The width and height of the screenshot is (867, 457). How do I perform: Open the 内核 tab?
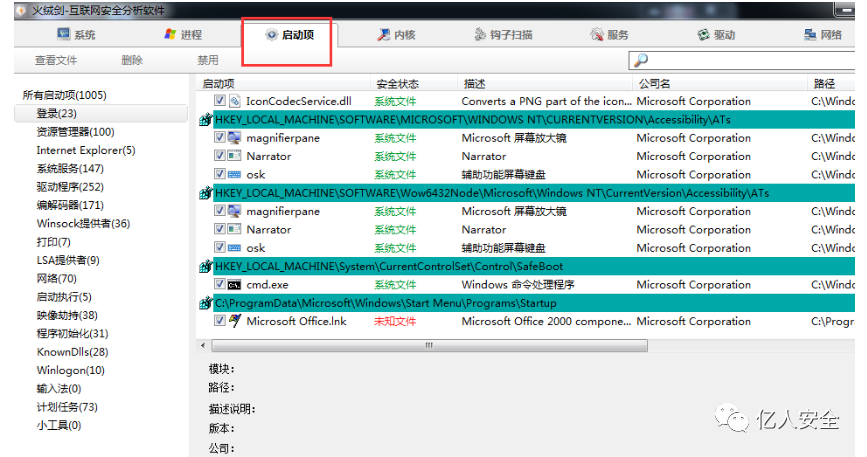(x=396, y=35)
